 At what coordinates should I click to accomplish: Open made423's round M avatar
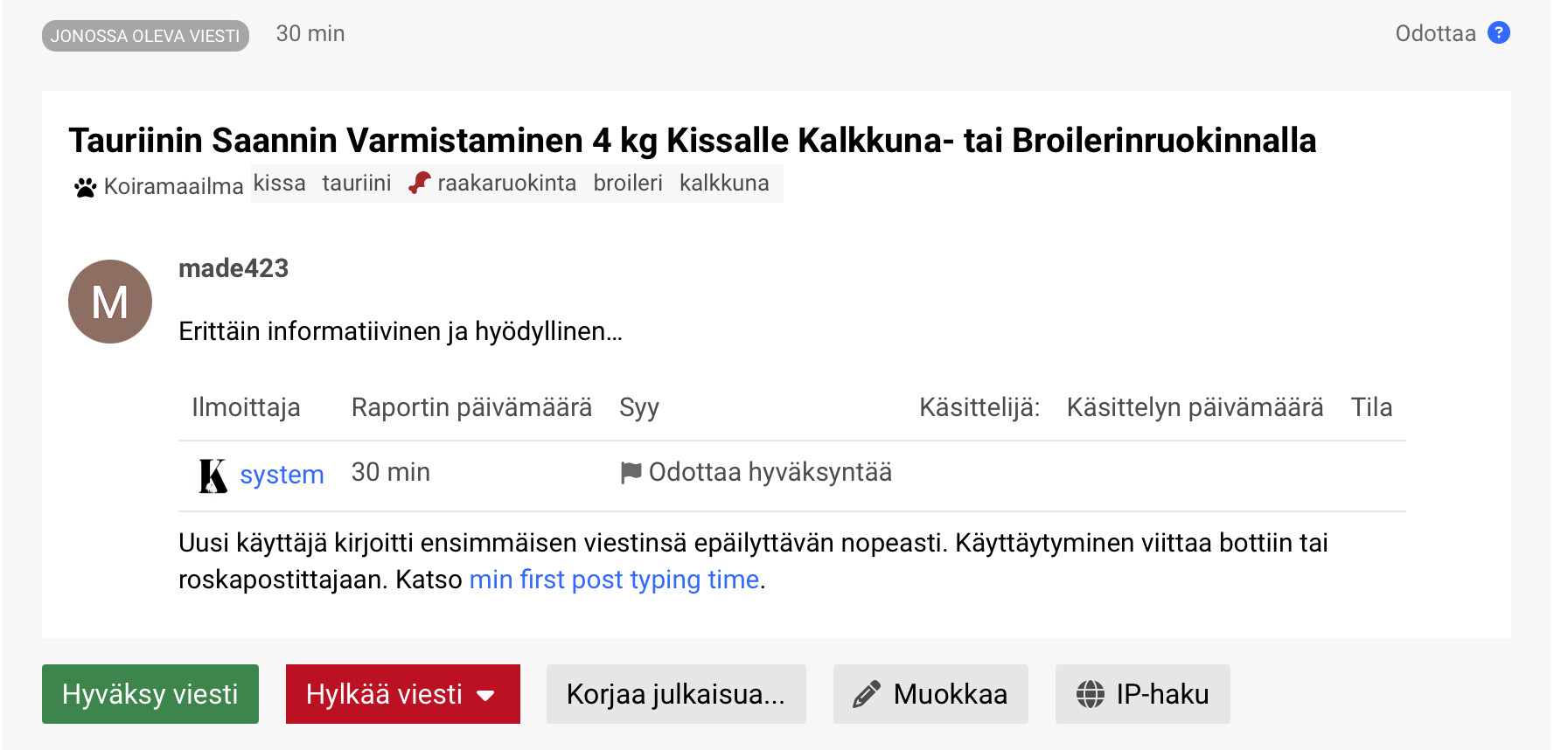point(110,302)
